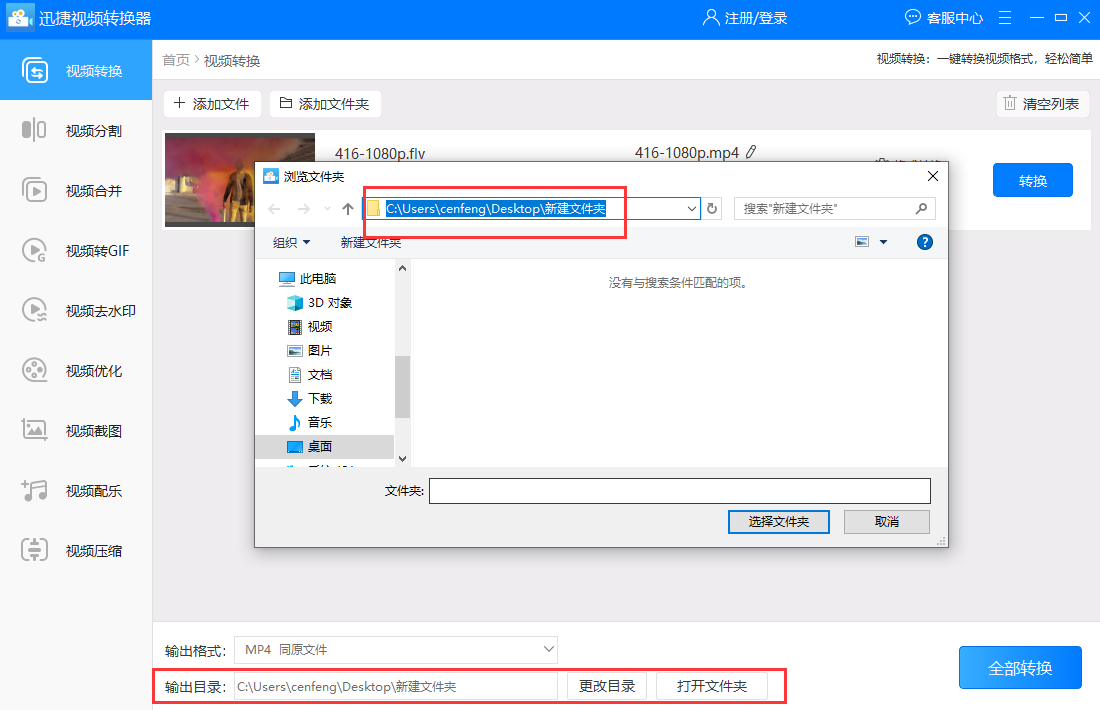
Task: Close the 浏览文件夹 dialog
Action: [932, 176]
